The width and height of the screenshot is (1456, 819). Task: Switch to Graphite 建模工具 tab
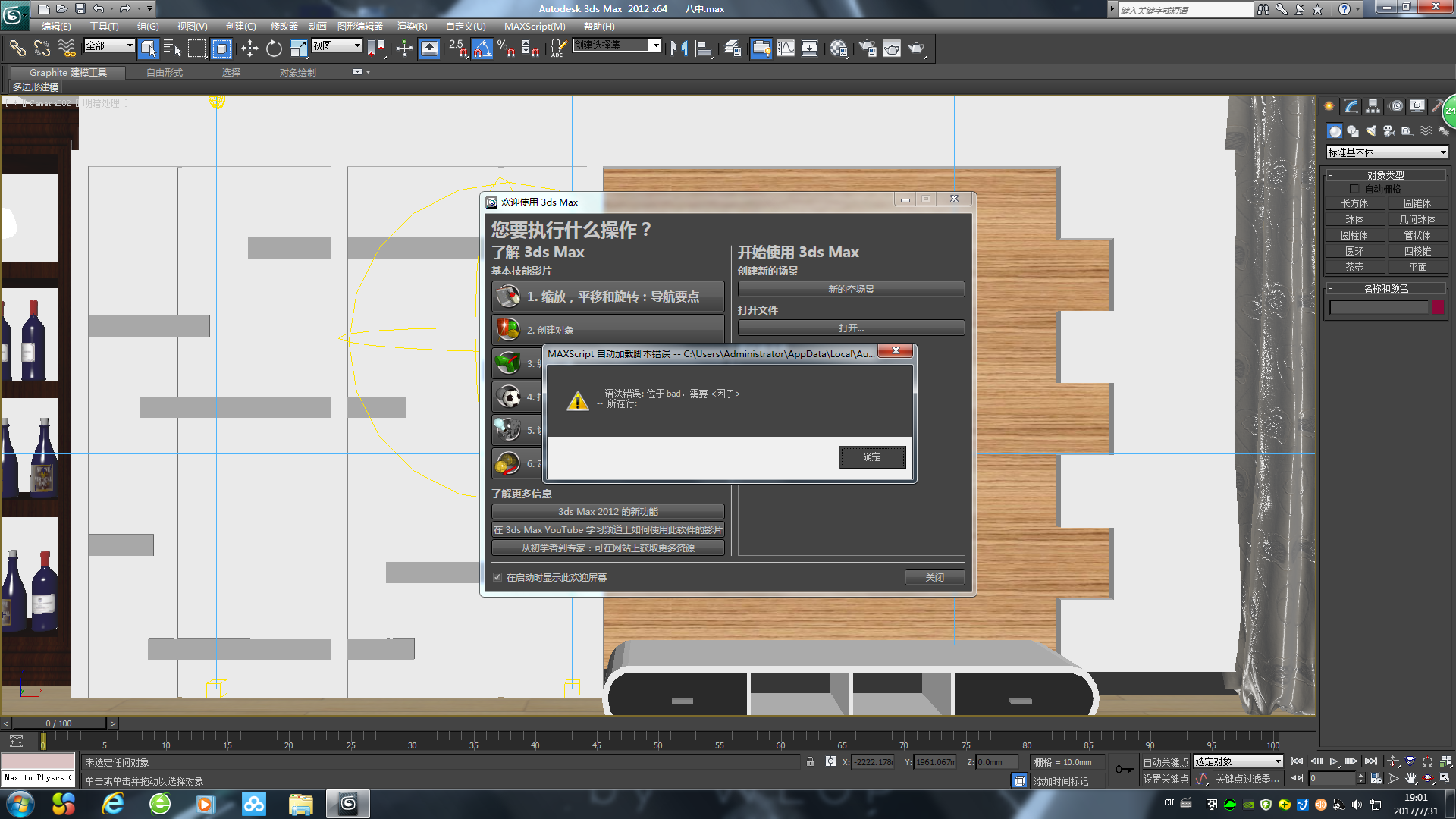click(68, 73)
